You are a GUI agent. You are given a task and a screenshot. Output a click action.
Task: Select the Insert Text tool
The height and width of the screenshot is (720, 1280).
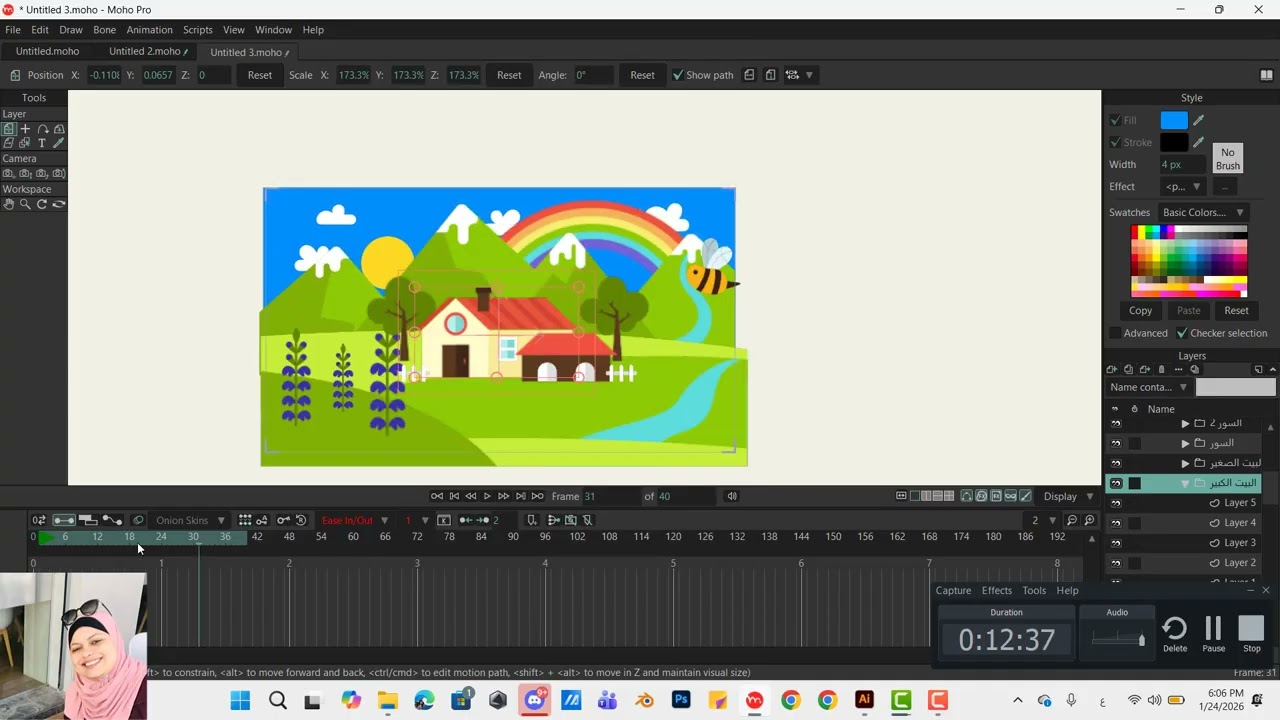tap(42, 143)
